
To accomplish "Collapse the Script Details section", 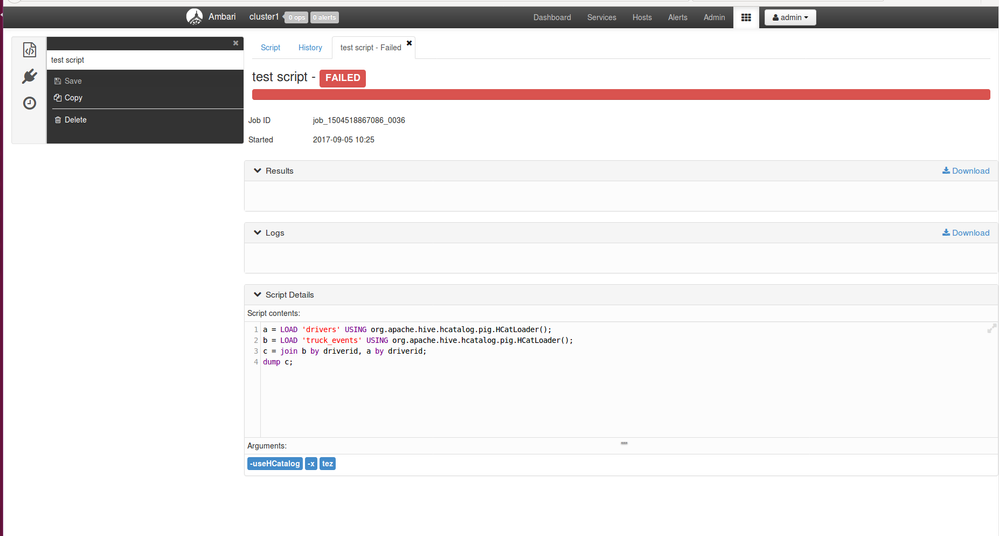I will click(257, 295).
